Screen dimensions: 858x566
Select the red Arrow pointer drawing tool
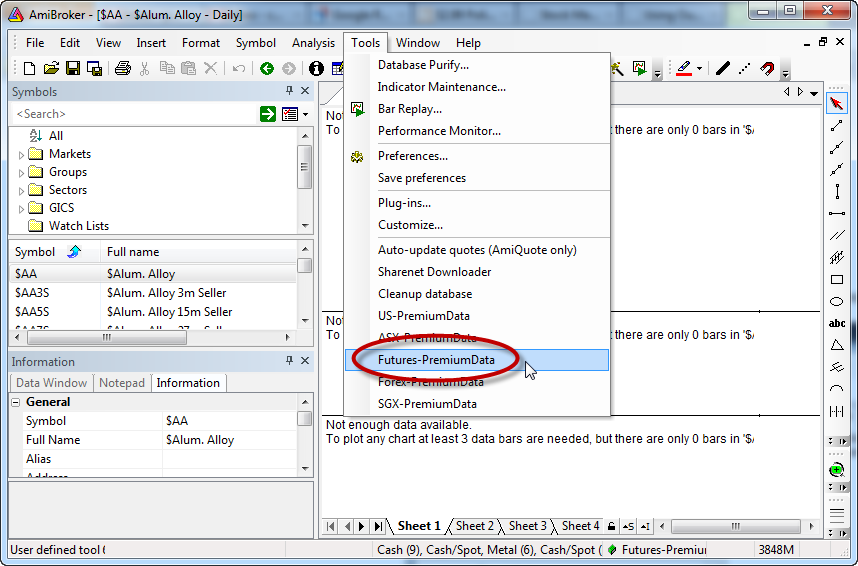(x=836, y=103)
